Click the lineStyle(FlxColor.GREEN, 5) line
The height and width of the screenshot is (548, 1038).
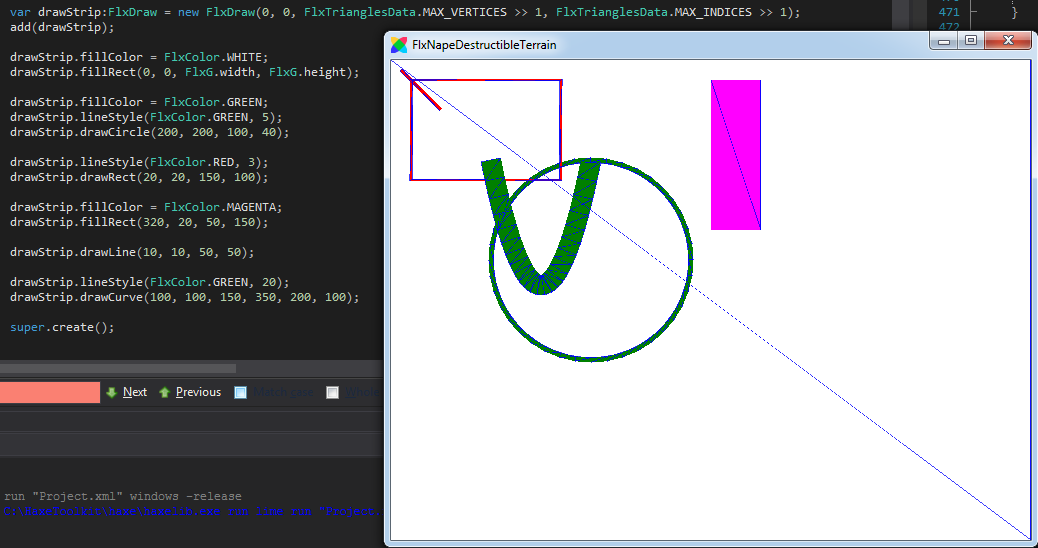[146, 117]
